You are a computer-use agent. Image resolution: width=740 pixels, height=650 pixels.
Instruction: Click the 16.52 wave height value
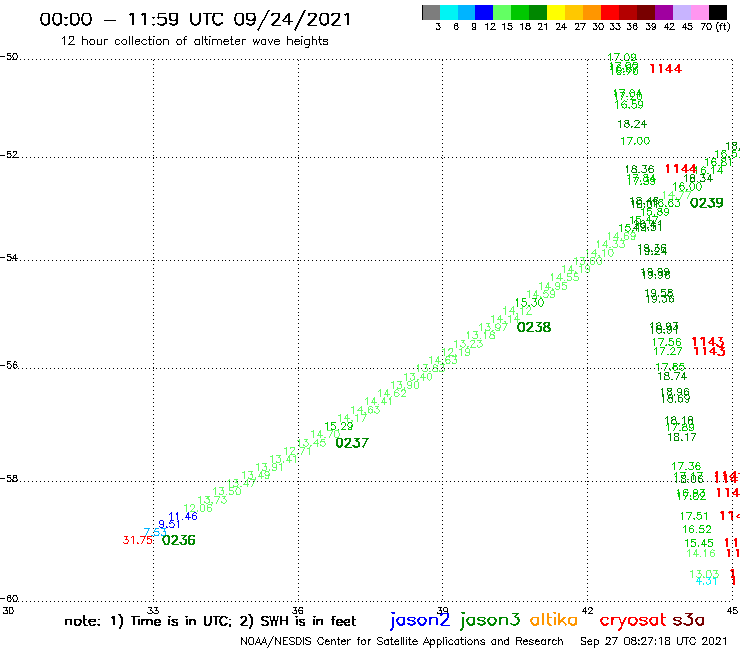(x=697, y=530)
